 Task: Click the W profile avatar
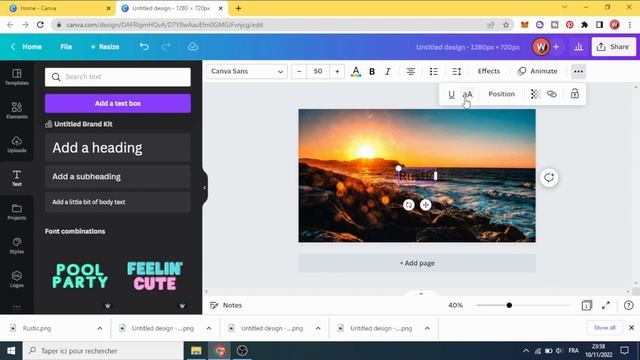pos(541,47)
